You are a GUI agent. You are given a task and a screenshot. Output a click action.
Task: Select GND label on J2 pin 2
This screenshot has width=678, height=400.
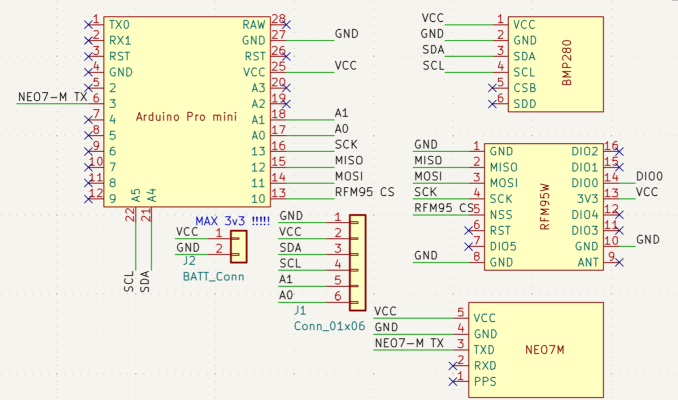click(x=188, y=248)
